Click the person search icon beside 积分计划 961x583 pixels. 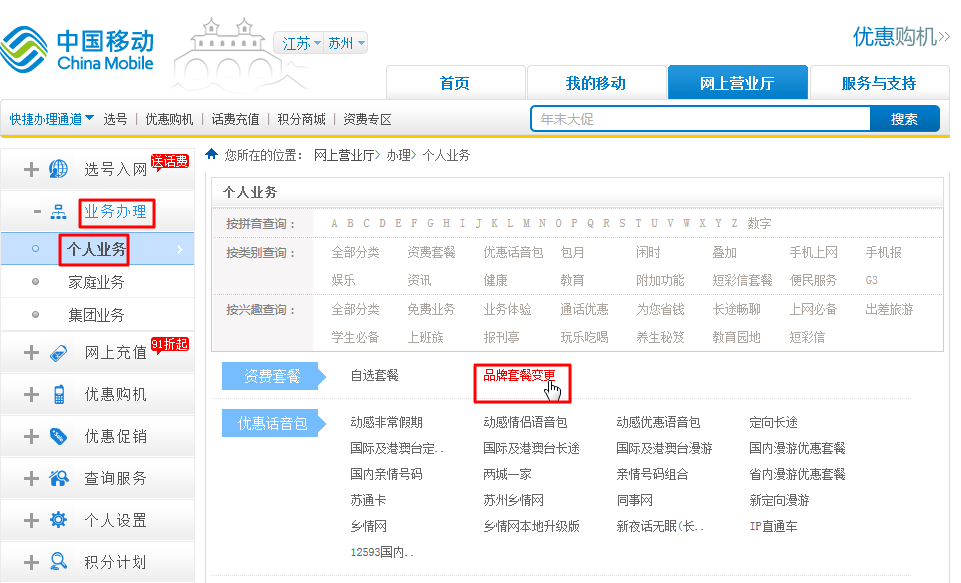59,561
